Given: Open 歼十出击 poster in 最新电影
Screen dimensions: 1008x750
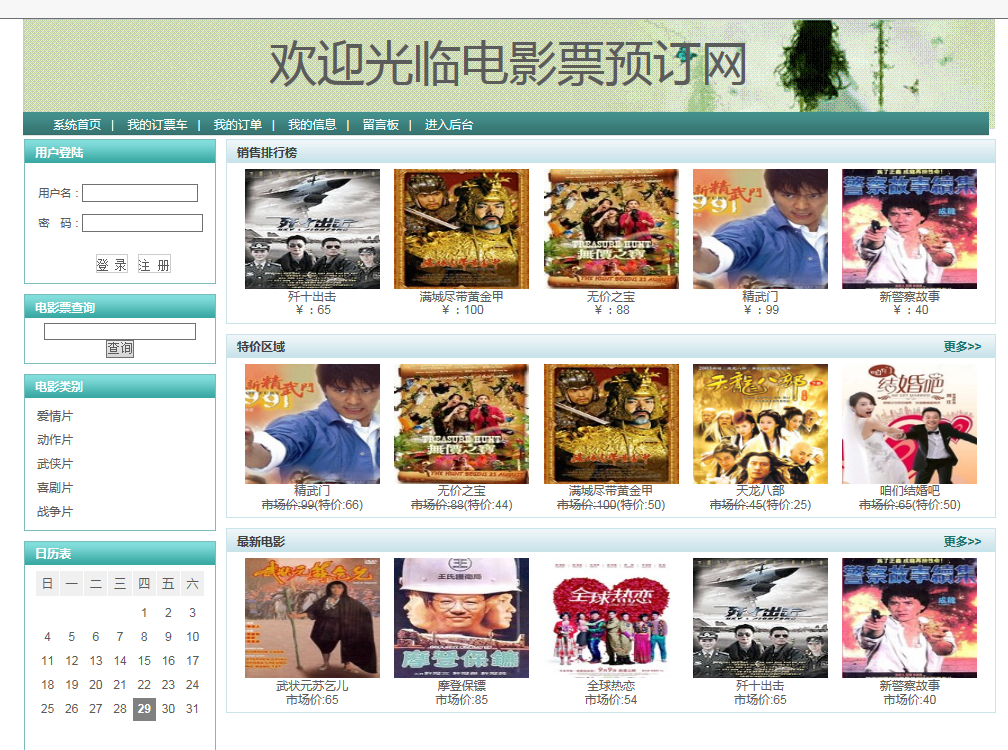Looking at the screenshot, I should pyautogui.click(x=760, y=618).
